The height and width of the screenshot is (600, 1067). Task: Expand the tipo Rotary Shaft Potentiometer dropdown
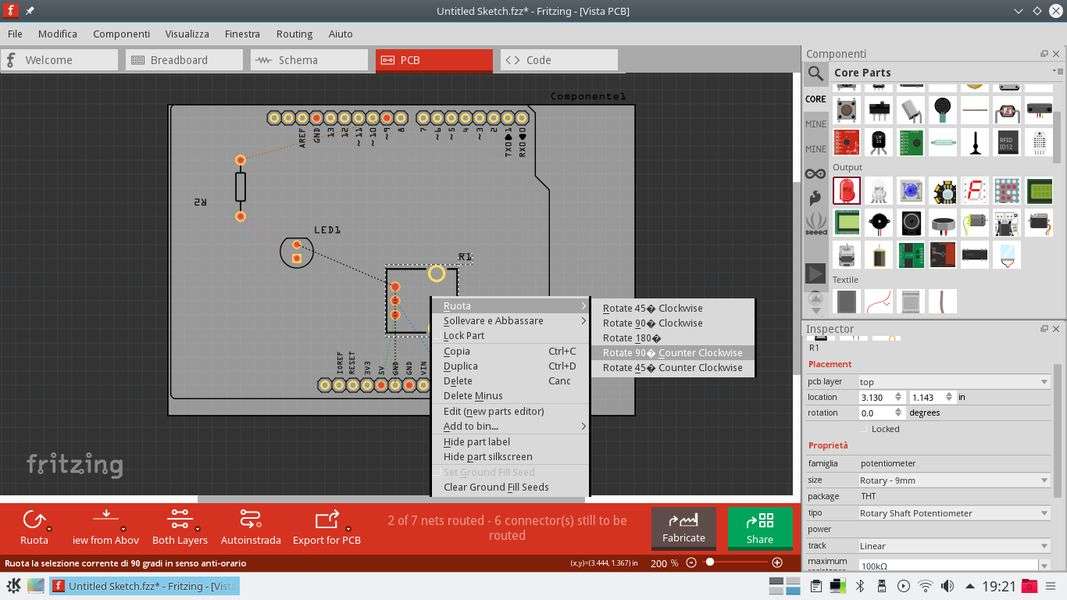pyautogui.click(x=953, y=513)
